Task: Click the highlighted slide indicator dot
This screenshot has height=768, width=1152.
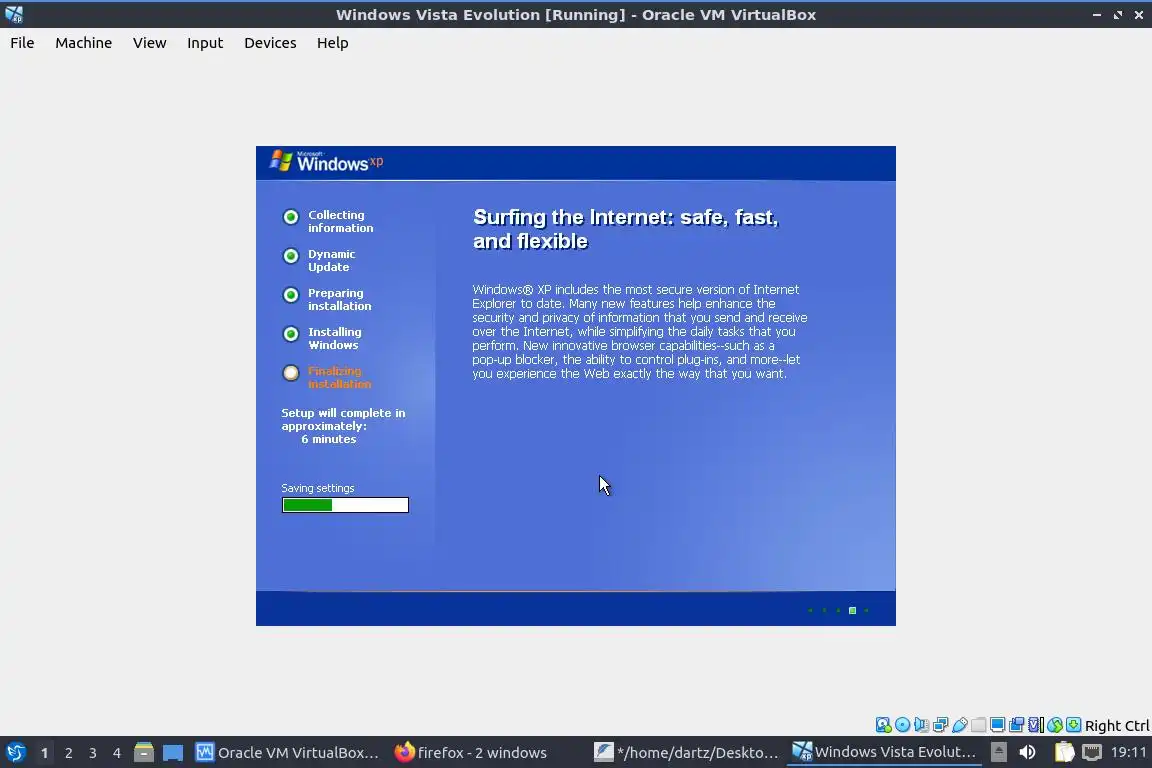Action: [x=852, y=610]
